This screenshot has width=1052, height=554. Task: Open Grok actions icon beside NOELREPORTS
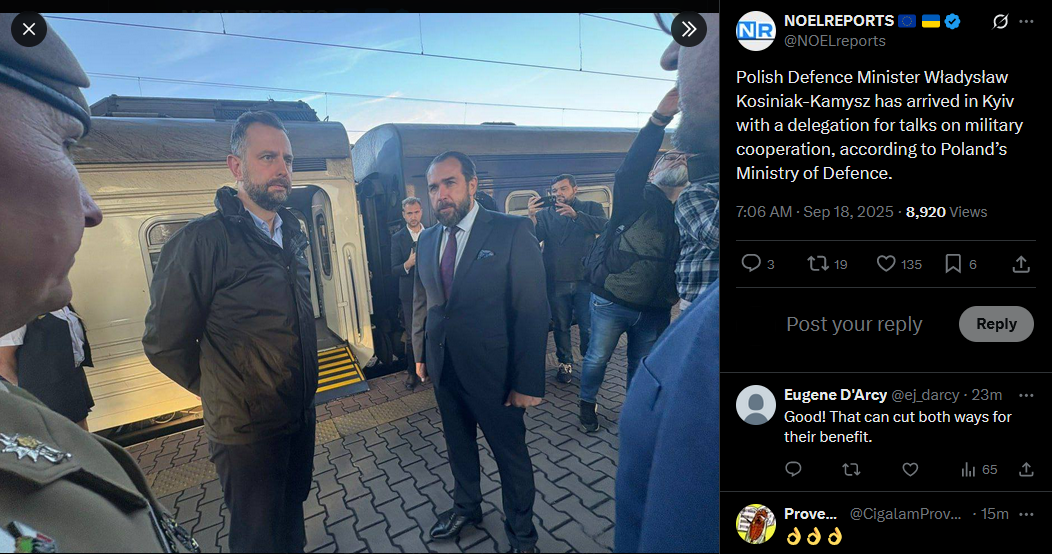(1000, 22)
